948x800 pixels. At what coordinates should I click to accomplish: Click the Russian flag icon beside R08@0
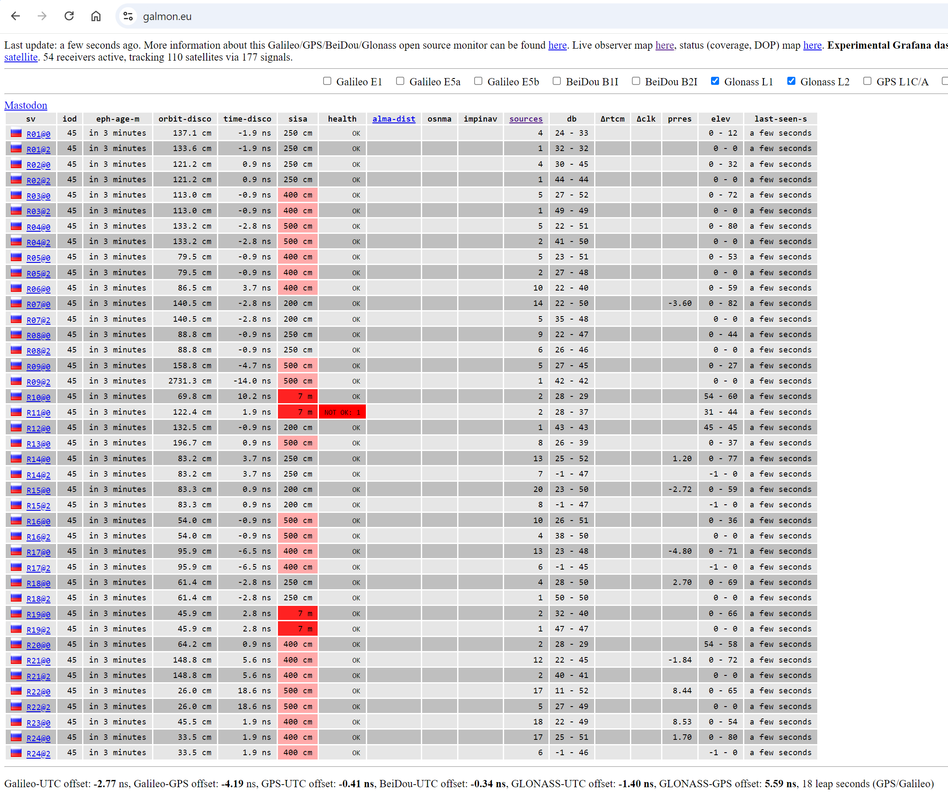pos(16,334)
